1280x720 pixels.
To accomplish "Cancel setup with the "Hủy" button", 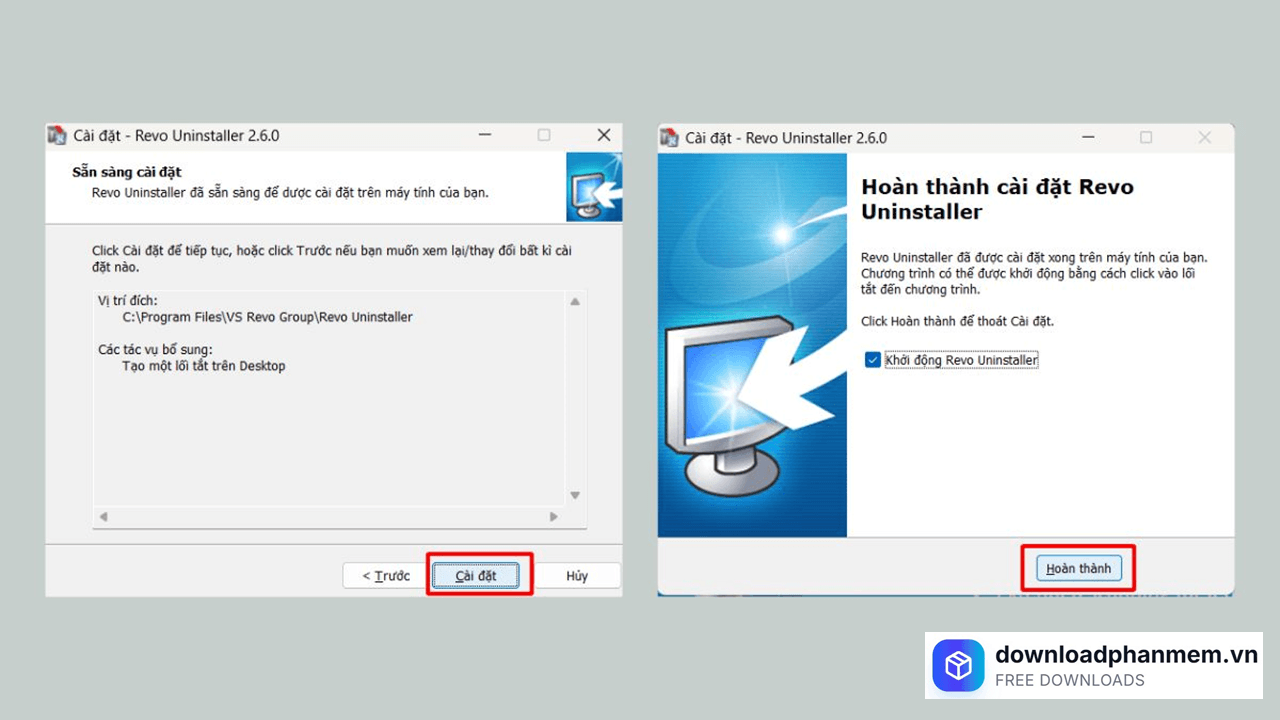I will tap(577, 576).
